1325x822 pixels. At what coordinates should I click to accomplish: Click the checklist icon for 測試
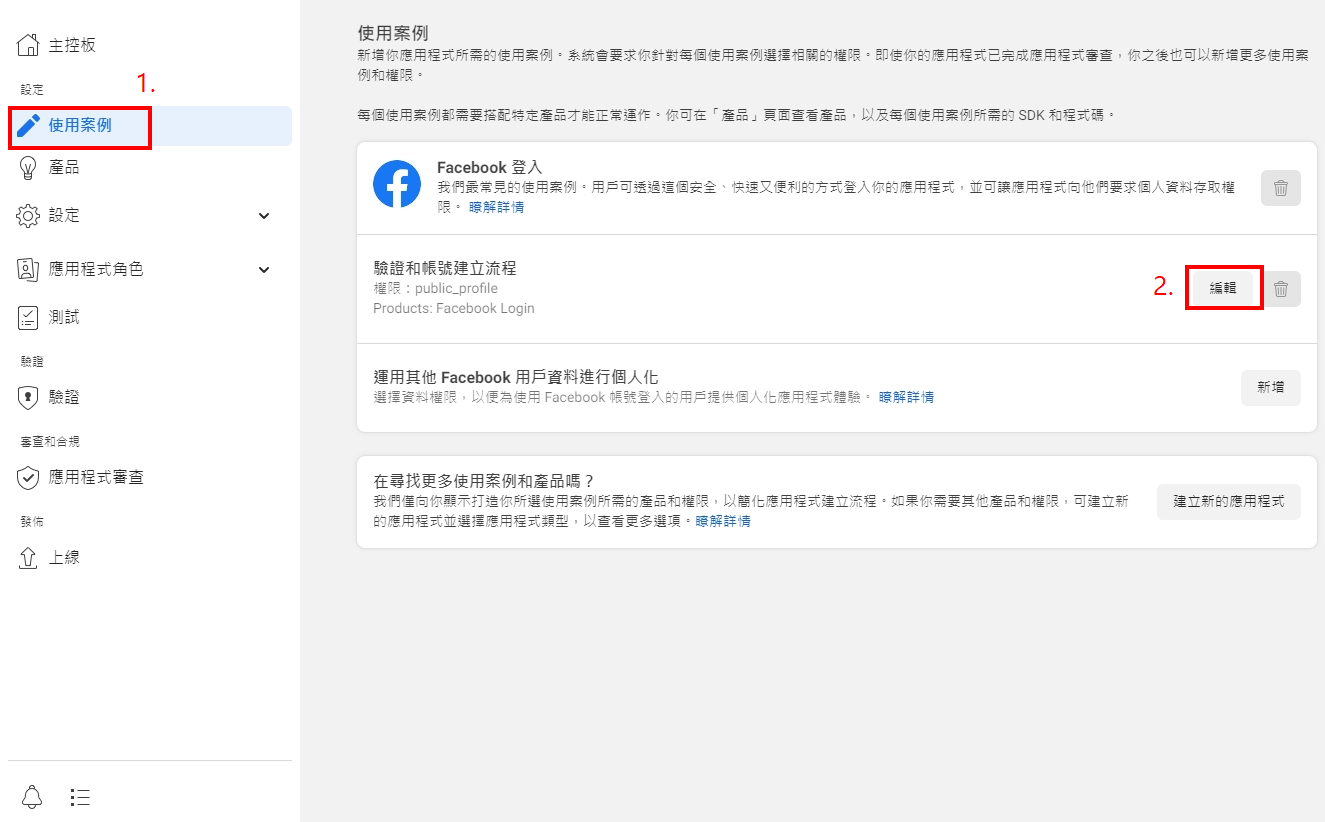tap(29, 317)
